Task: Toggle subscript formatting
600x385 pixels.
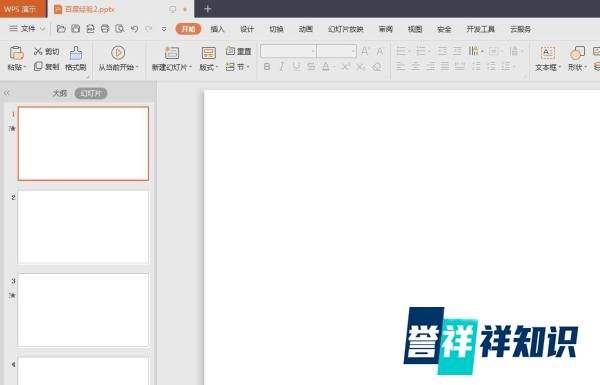Action: pyautogui.click(x=360, y=67)
